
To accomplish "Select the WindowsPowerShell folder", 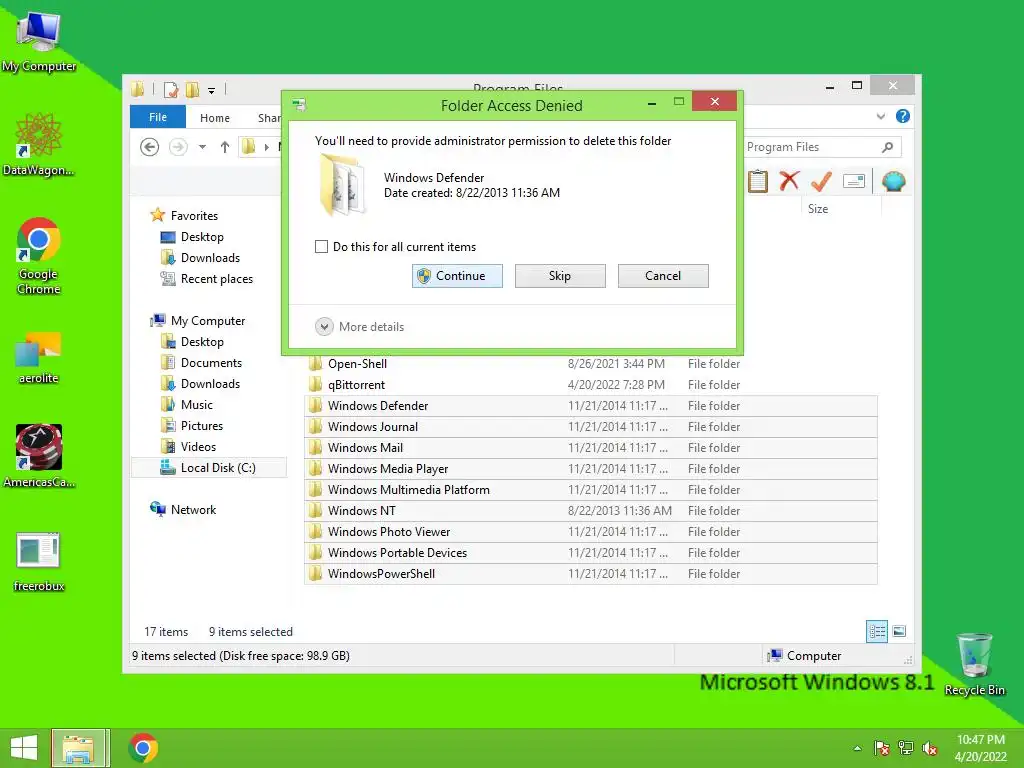I will [590, 573].
